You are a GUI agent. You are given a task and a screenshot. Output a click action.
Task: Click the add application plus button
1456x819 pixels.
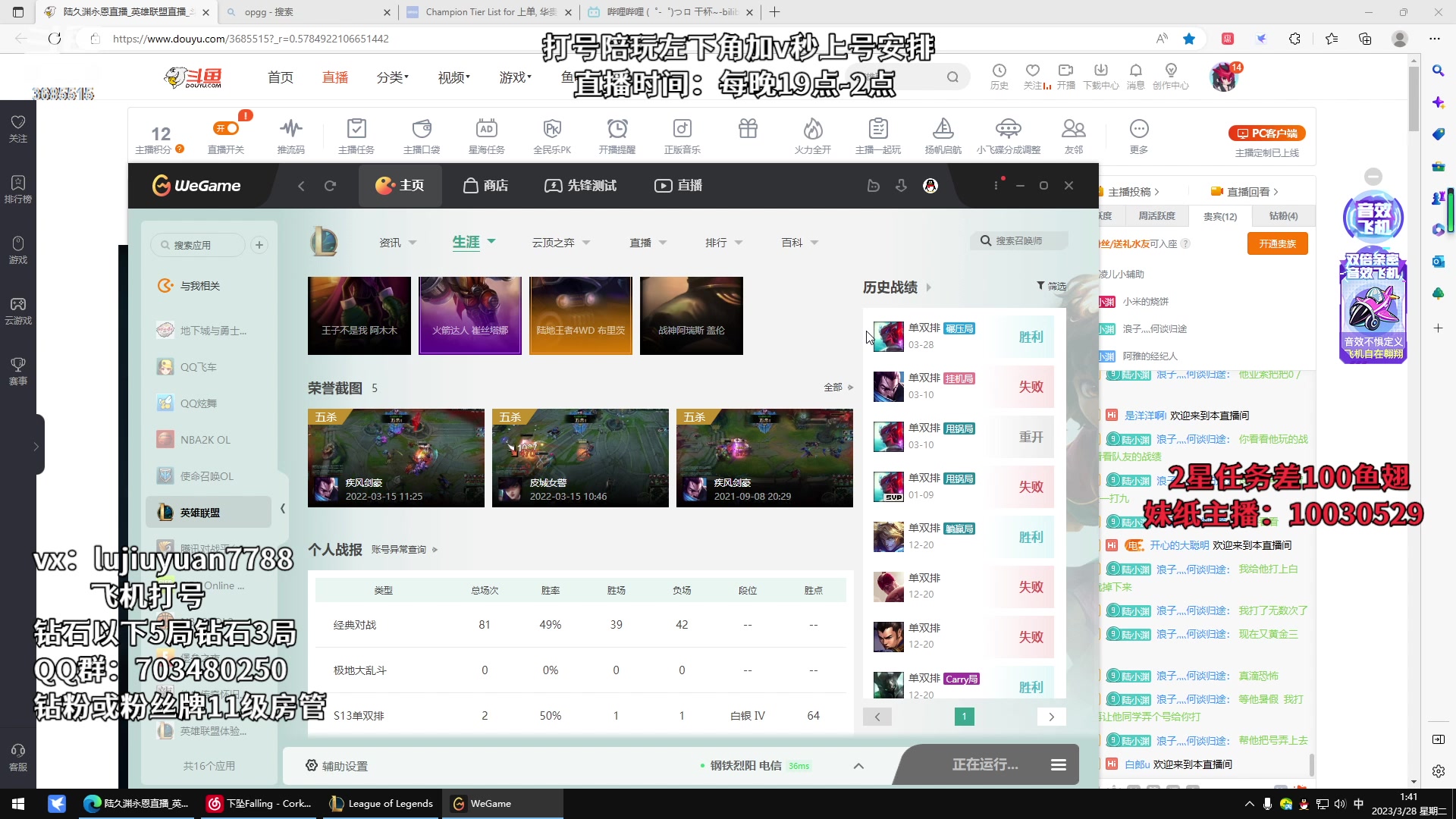(x=259, y=245)
